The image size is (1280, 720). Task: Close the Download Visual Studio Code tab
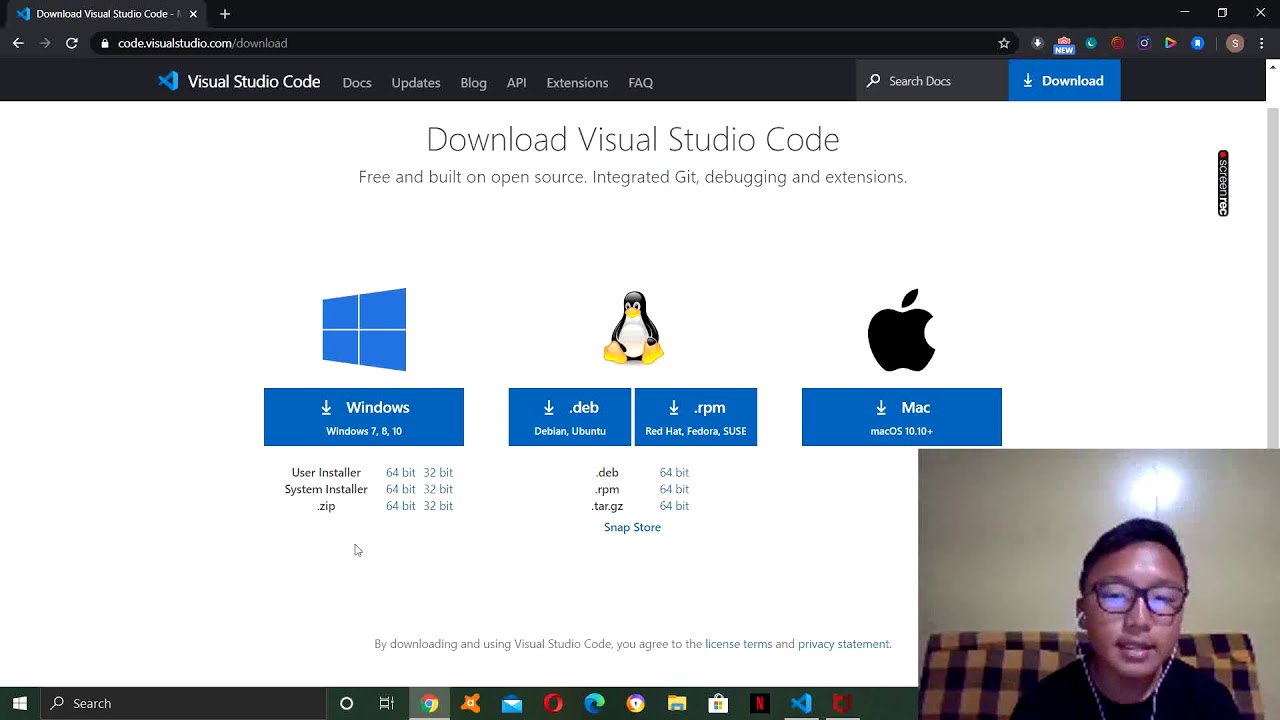193,14
